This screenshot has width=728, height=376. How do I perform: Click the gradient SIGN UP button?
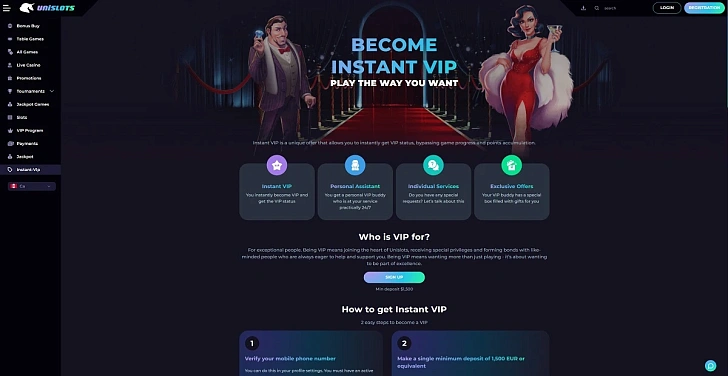tap(394, 277)
